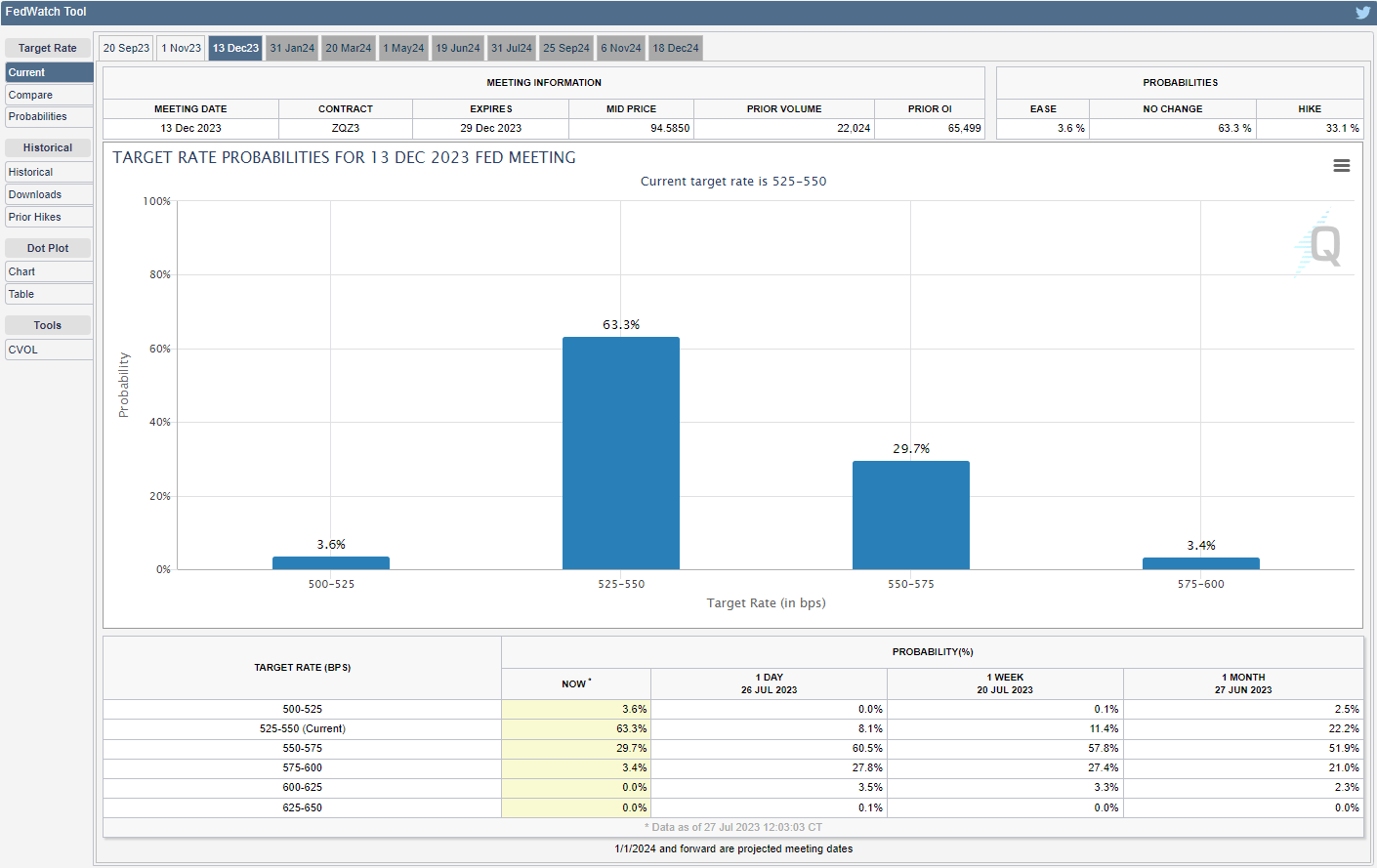Click the 29 Dec 2023 expiry cell

(491, 128)
